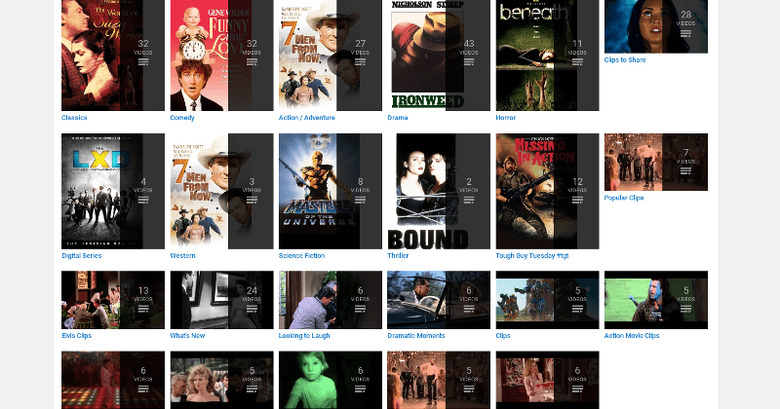Click the 28 videos count on Clips to Share
The width and height of the screenshot is (780, 409).
tap(686, 18)
